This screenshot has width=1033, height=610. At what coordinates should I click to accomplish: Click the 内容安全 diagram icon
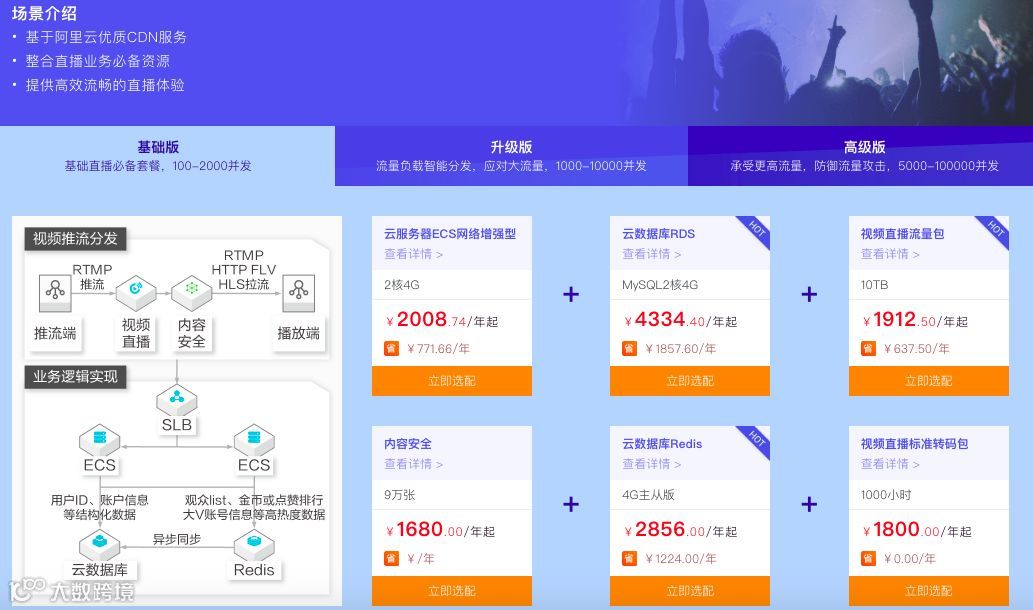[191, 292]
